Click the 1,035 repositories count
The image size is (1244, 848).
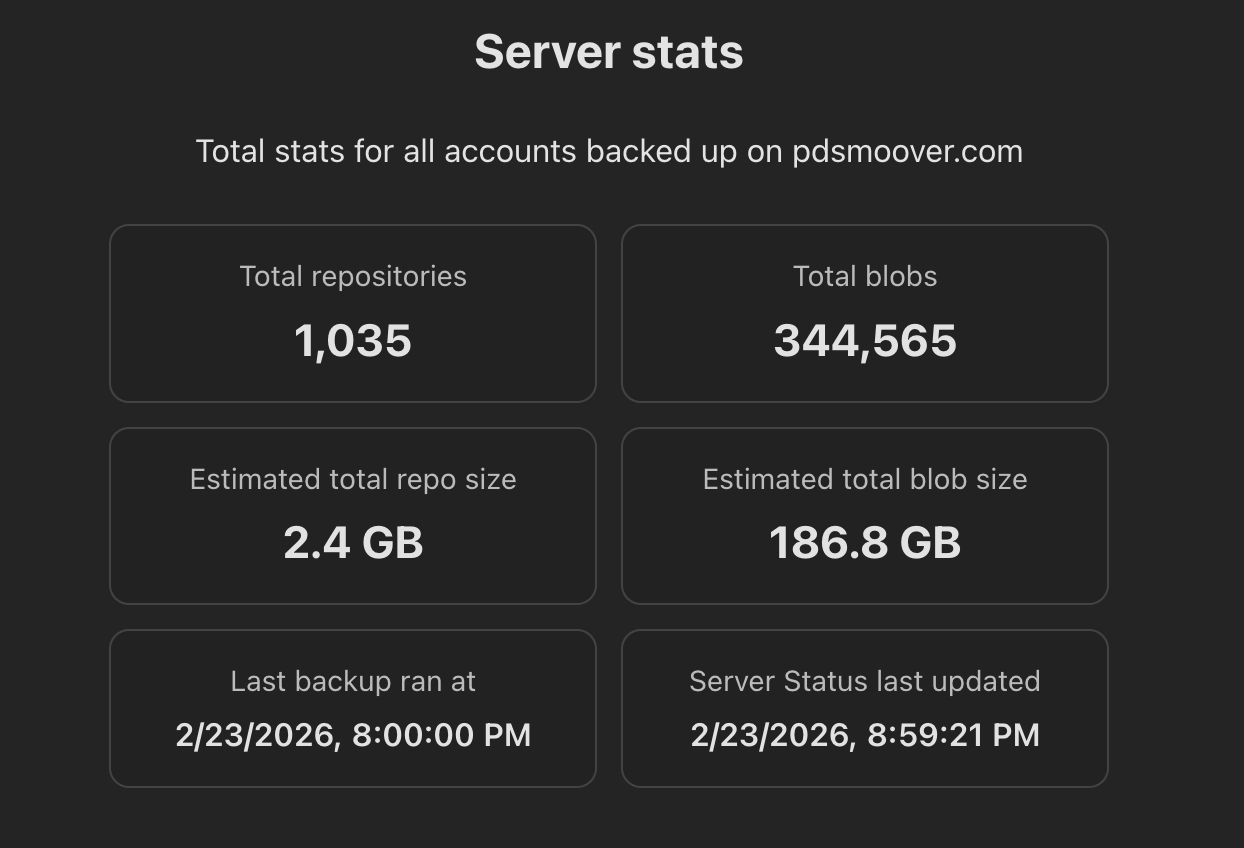(353, 341)
